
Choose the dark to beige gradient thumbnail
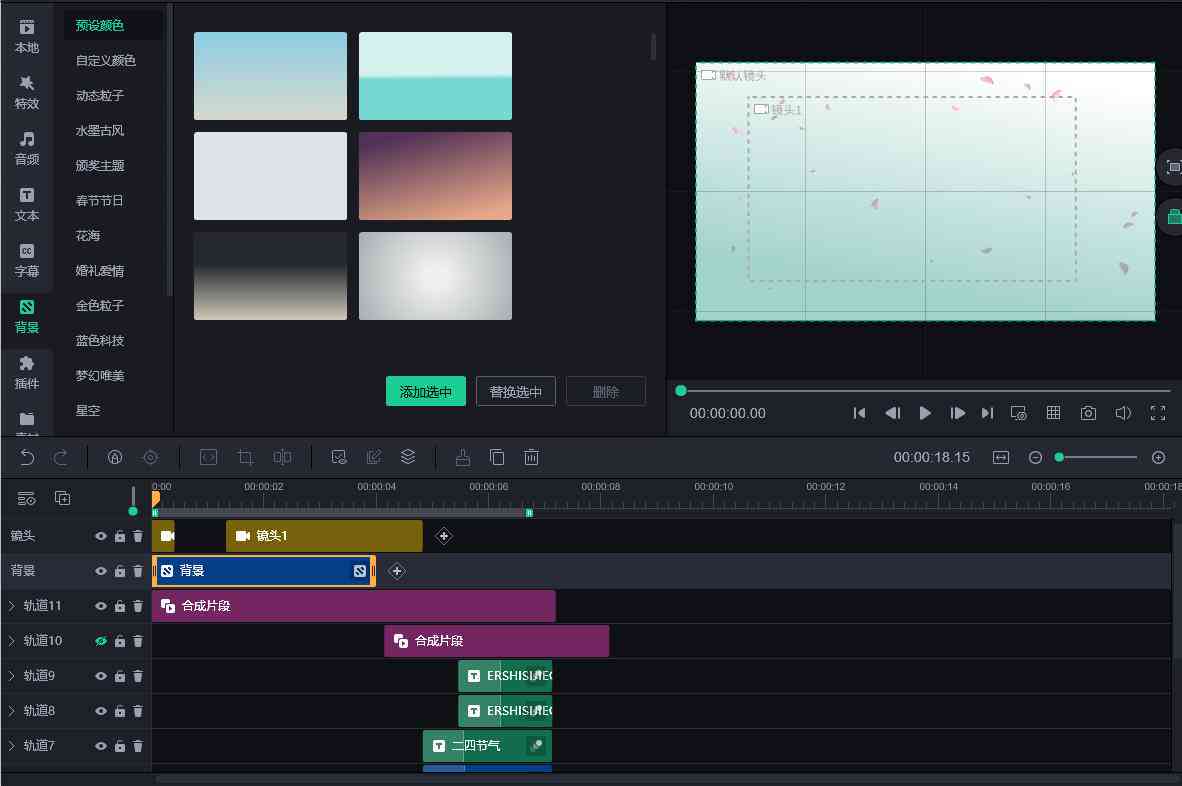click(270, 276)
